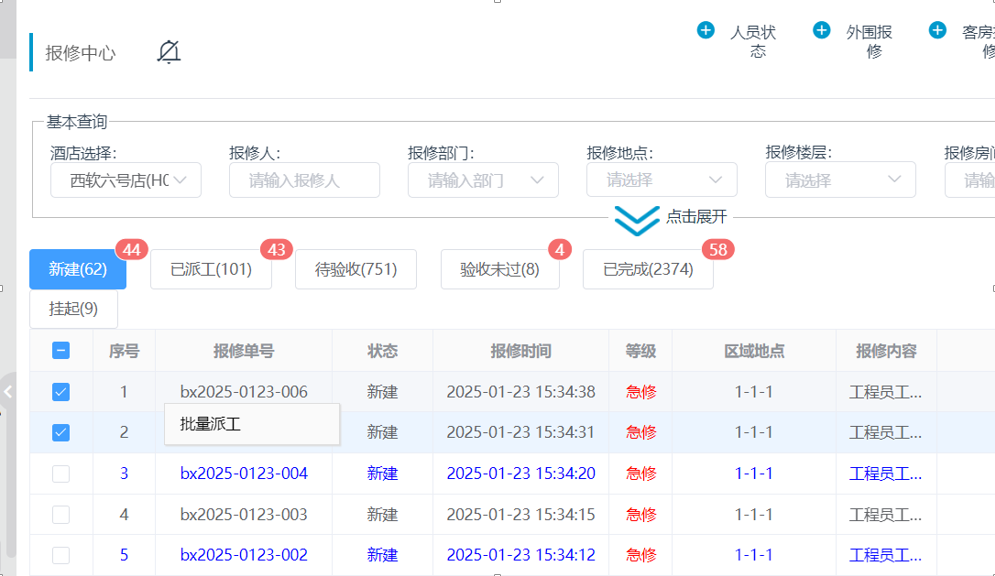Toggle the select-all header checkbox
This screenshot has width=995, height=576.
[61, 351]
